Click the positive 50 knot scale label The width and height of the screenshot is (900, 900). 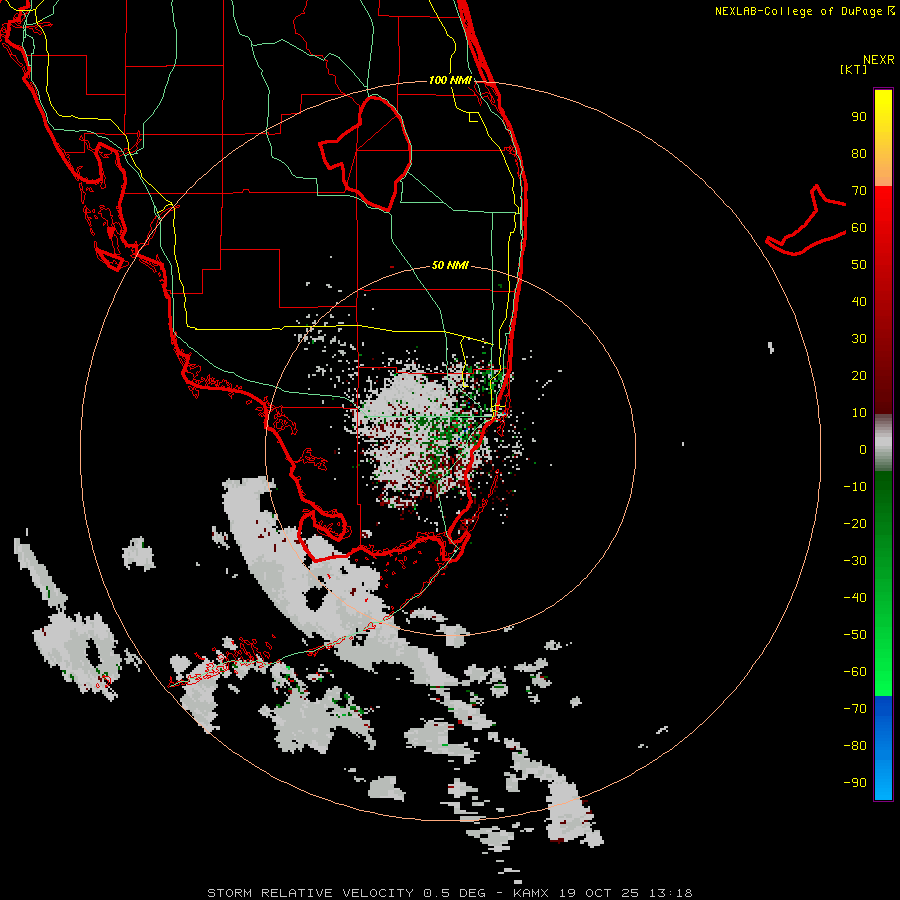(859, 265)
